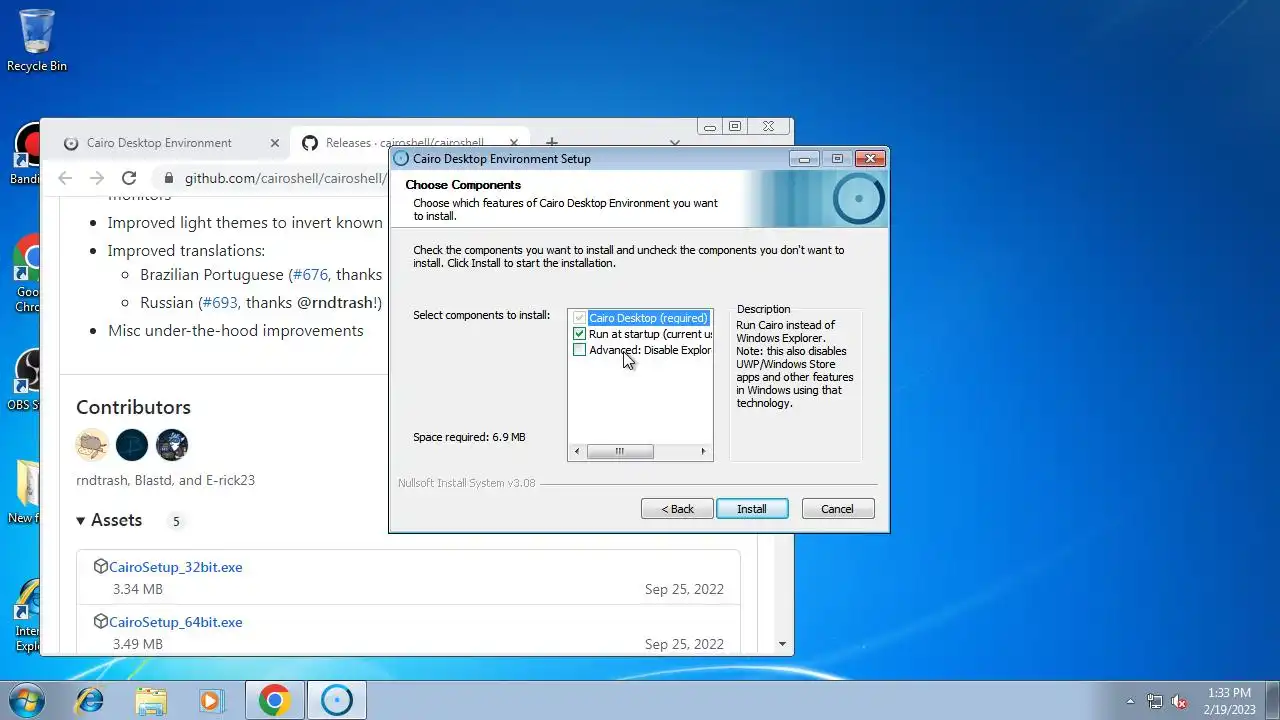Screen dimensions: 1280x720
Task: Click the github.com address bar
Action: 284,178
